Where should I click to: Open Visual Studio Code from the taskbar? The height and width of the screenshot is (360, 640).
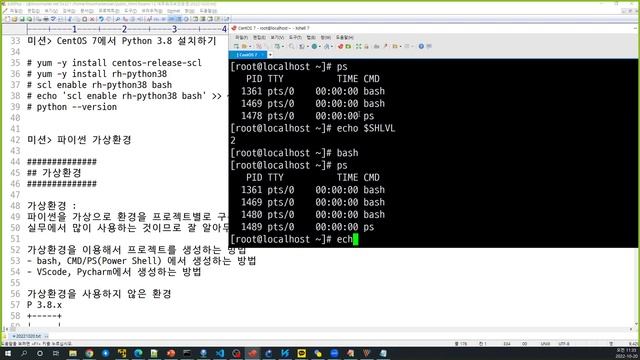pos(220,353)
